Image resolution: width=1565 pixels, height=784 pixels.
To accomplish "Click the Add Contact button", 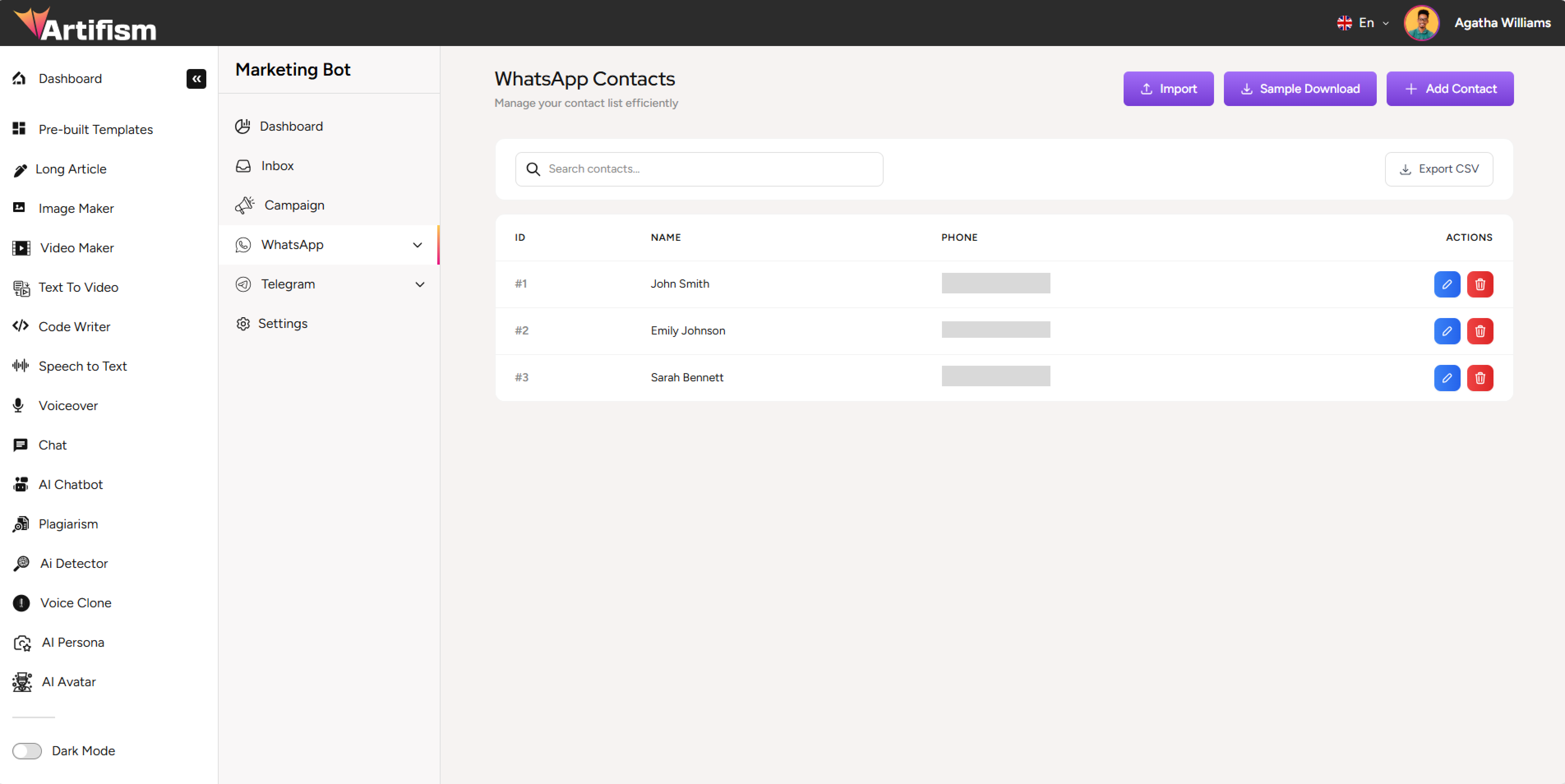I will pos(1450,89).
